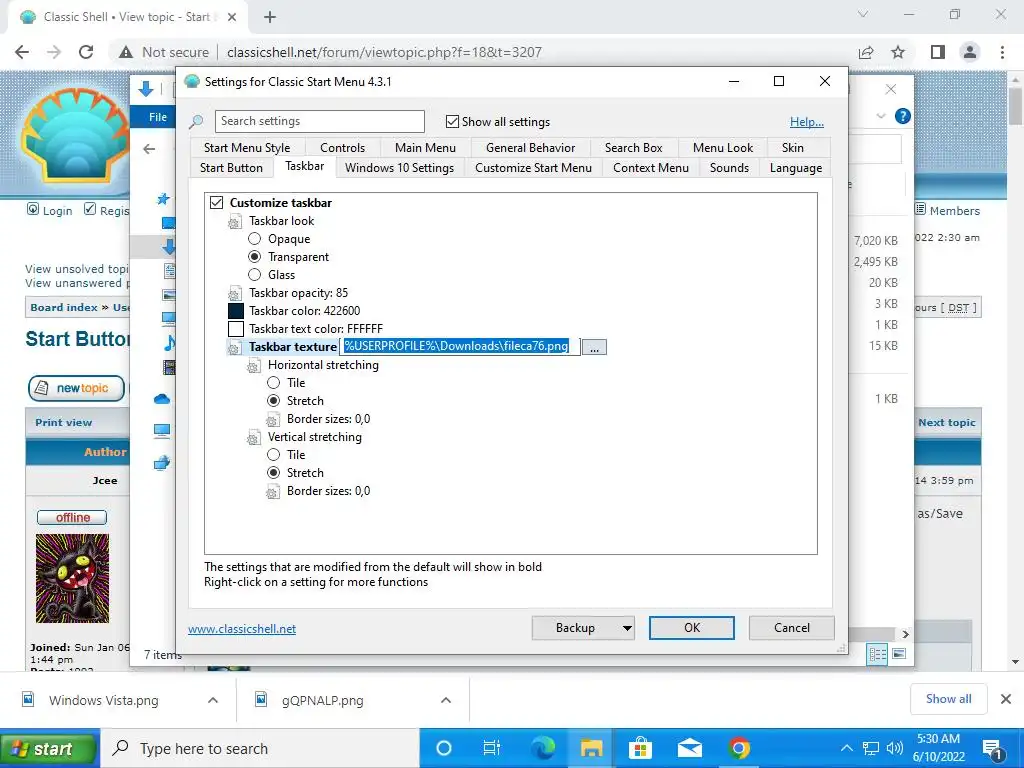
Task: Select the Glass taskbar look
Action: pos(255,275)
